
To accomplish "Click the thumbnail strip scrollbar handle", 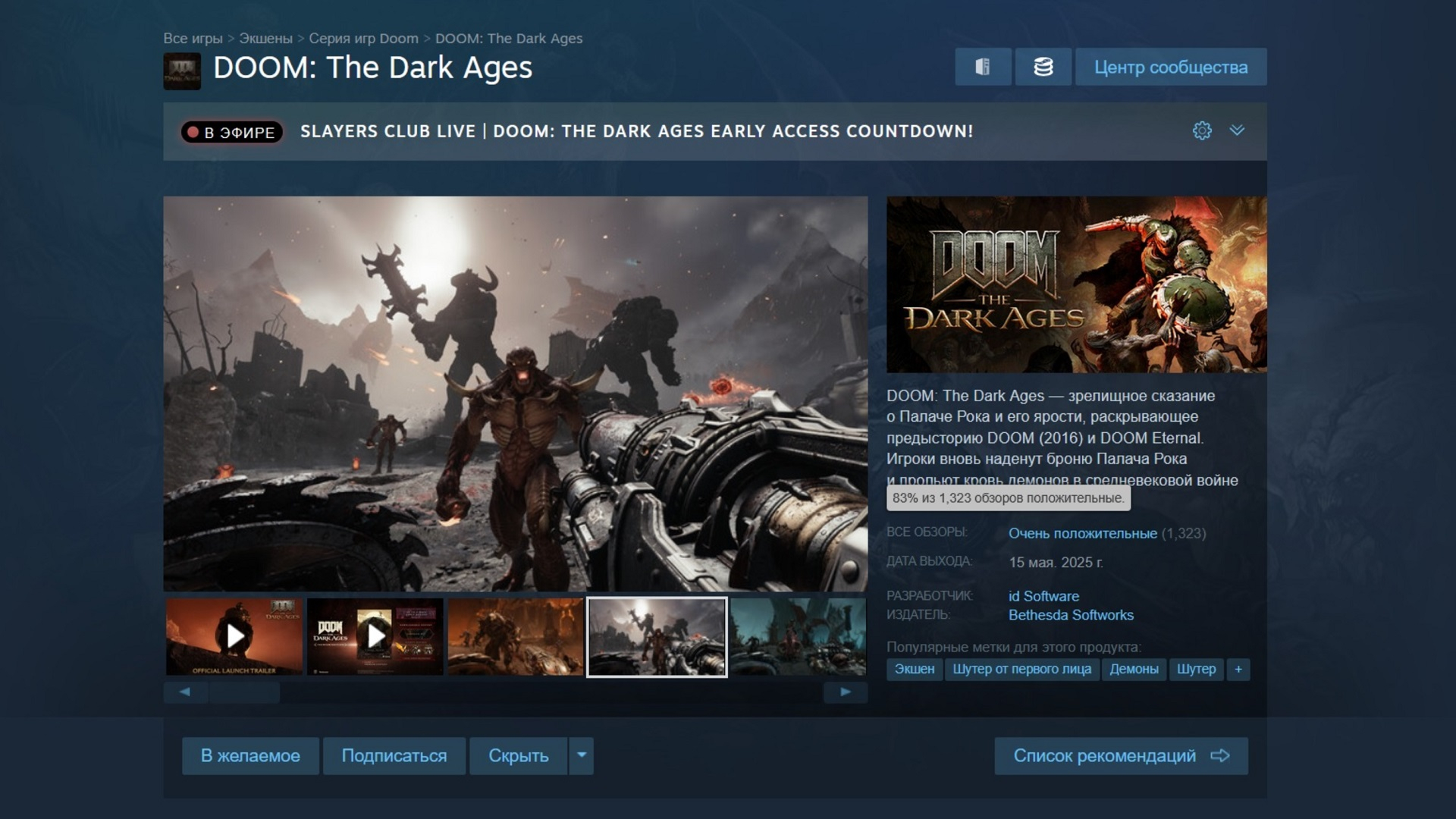I will (244, 692).
